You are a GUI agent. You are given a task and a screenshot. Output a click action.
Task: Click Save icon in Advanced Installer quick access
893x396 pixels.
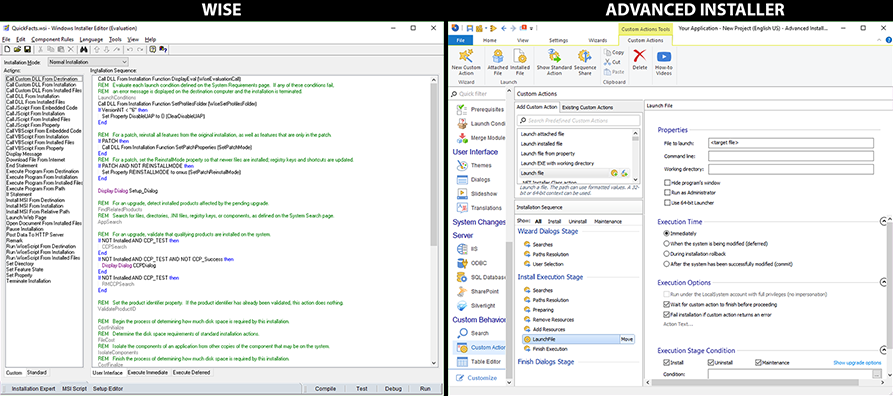470,27
